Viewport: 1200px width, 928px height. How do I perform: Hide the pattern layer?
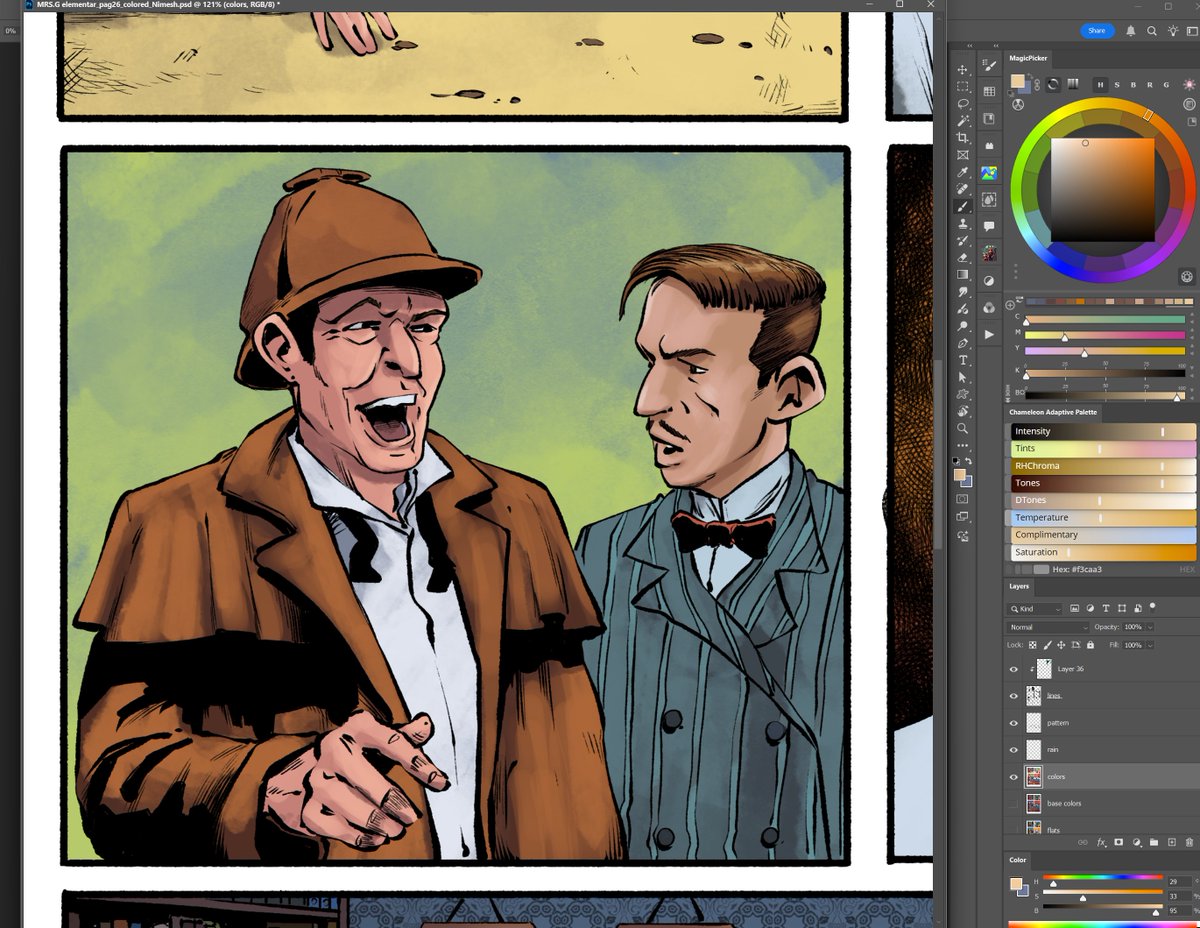click(1014, 723)
